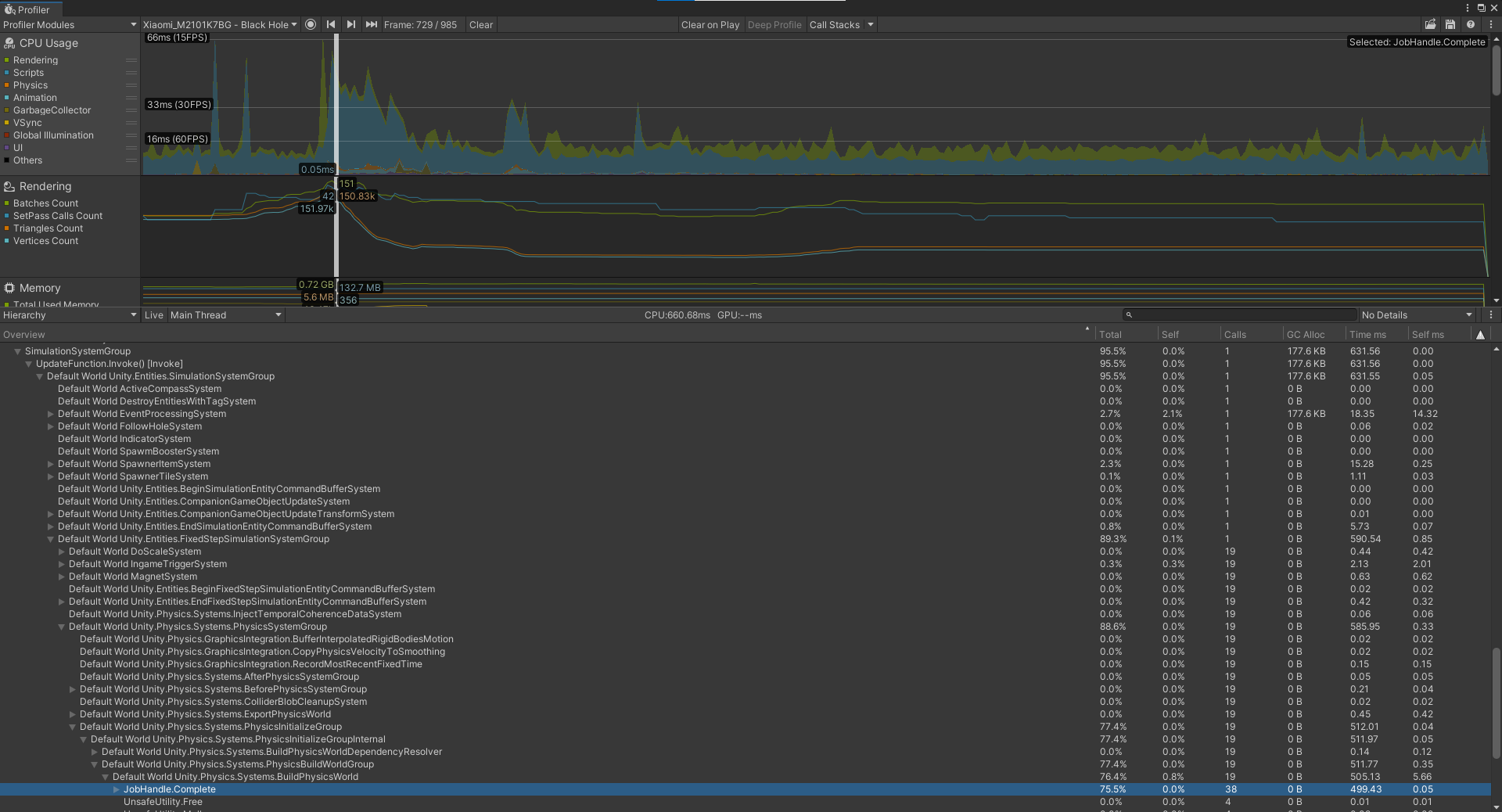The width and height of the screenshot is (1502, 812).
Task: Expand the JobHandle.Complete tree row
Action: (117, 789)
